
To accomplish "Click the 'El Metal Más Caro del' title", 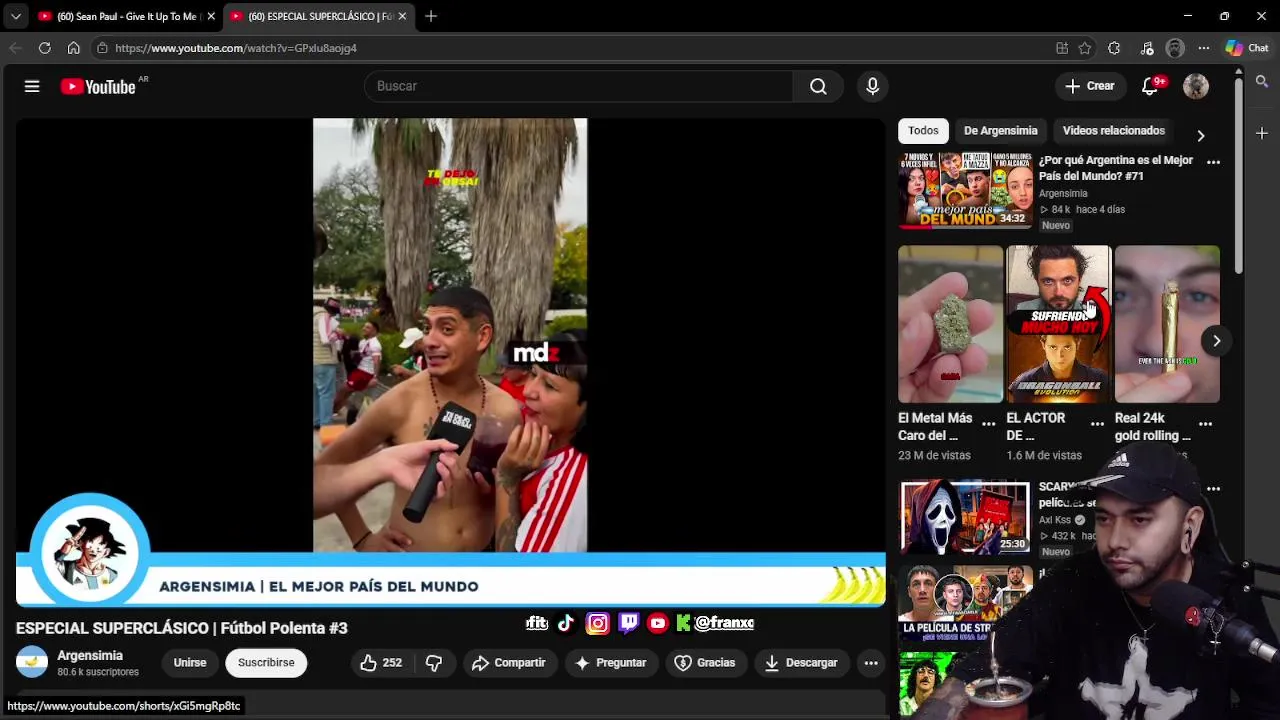I will [x=935, y=427].
